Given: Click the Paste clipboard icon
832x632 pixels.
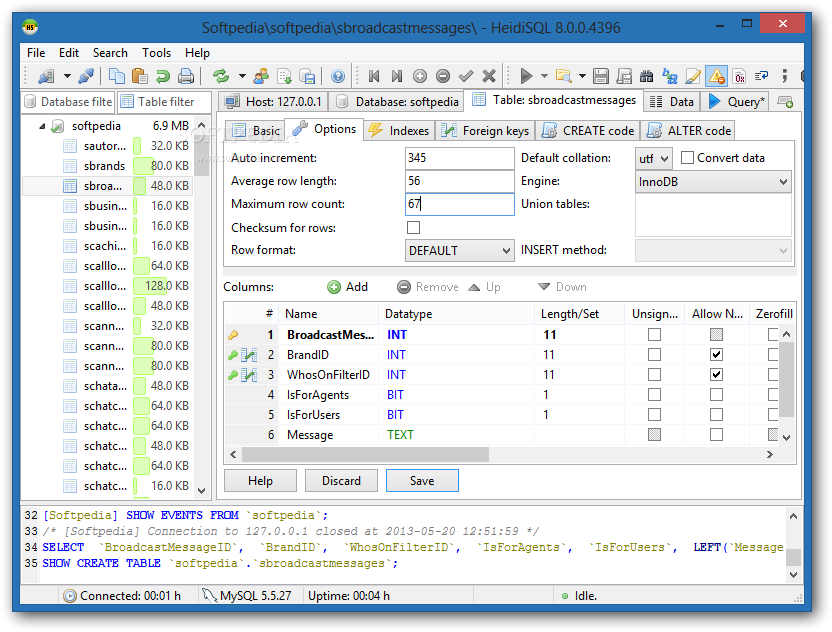Looking at the screenshot, I should pyautogui.click(x=139, y=76).
